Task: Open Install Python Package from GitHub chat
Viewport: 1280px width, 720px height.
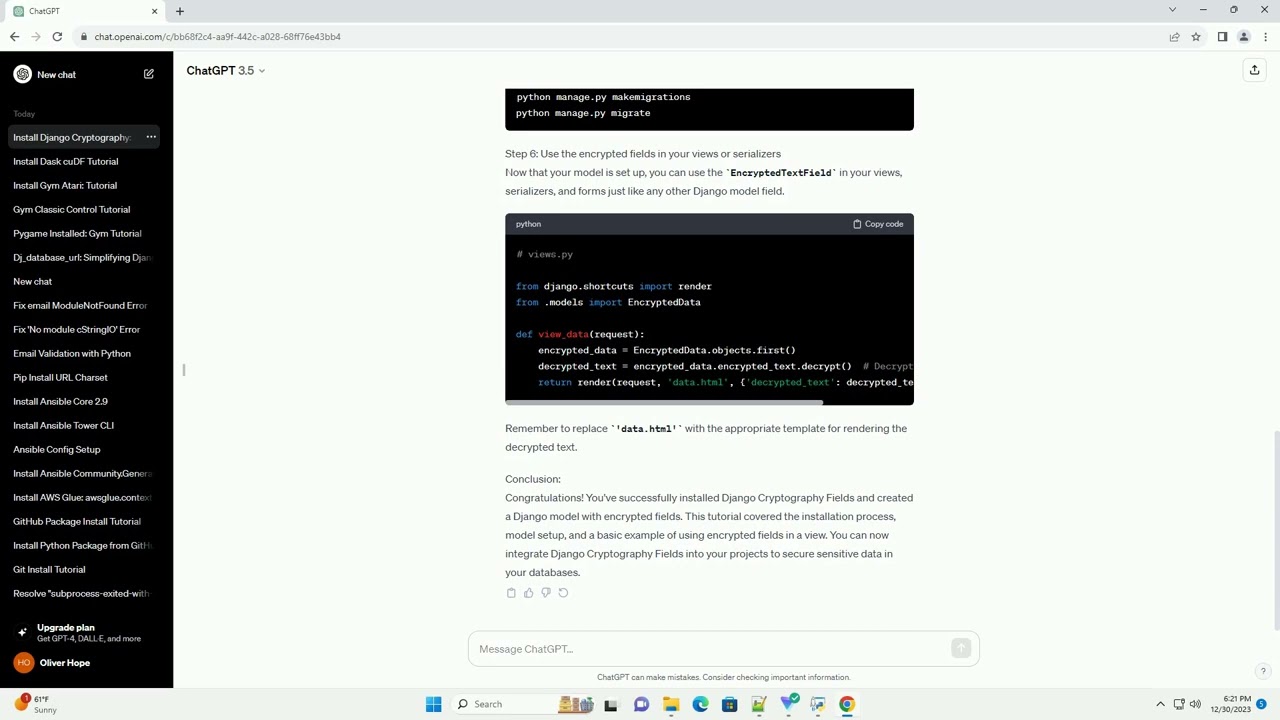Action: coord(86,545)
